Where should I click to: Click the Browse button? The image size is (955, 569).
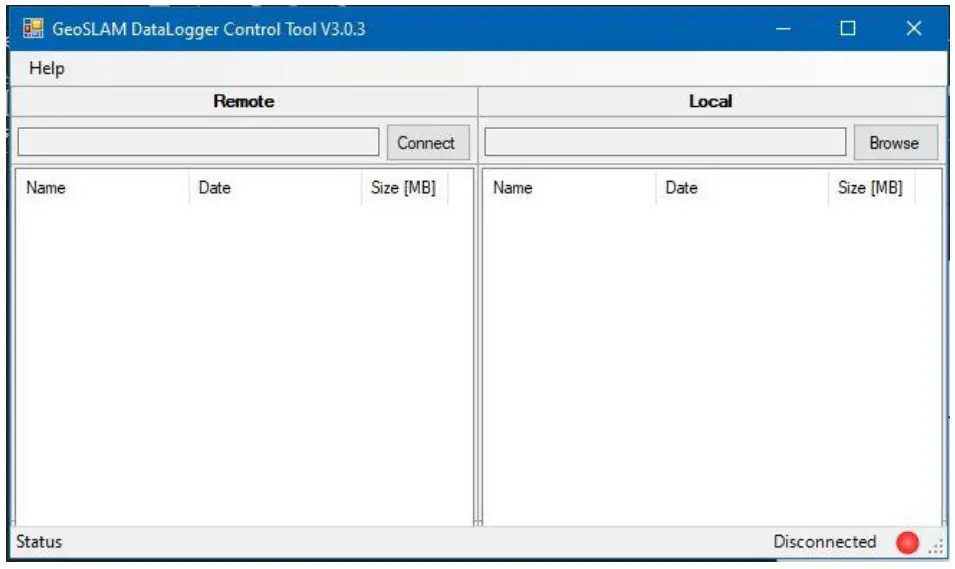[895, 143]
